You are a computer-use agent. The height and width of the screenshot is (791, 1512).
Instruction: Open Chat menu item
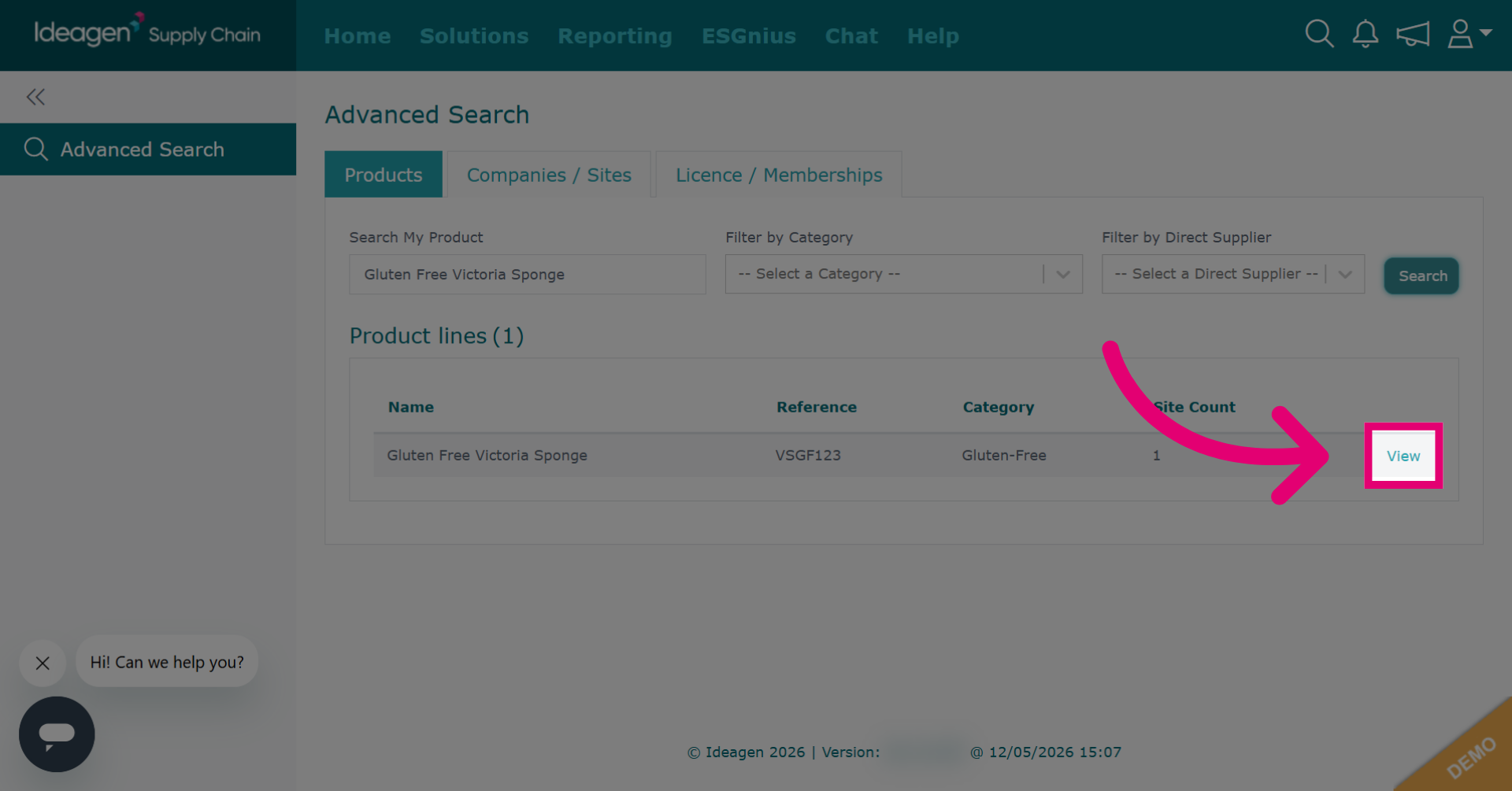[x=851, y=36]
